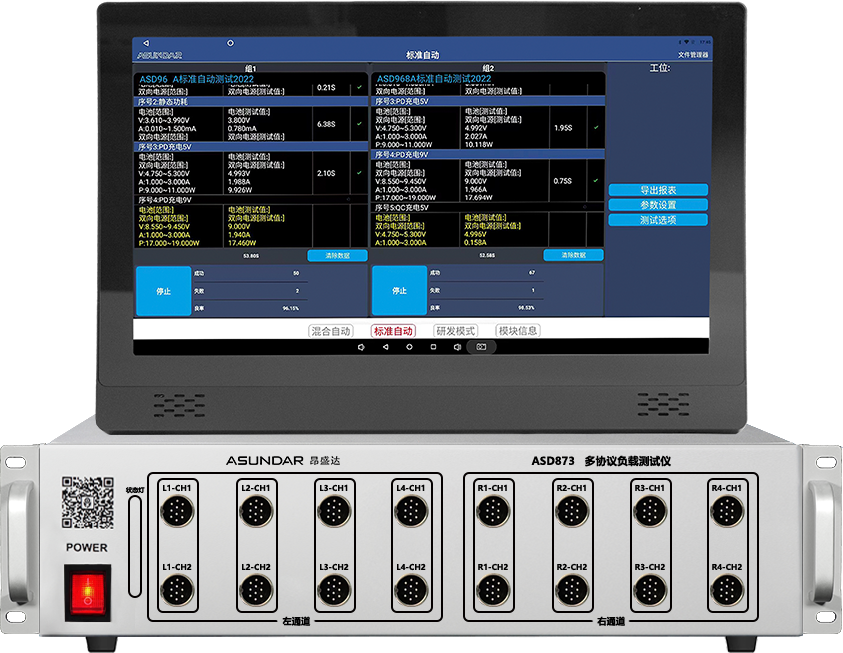
Task: Tap the circle home icon in top bar
Action: click(230, 43)
